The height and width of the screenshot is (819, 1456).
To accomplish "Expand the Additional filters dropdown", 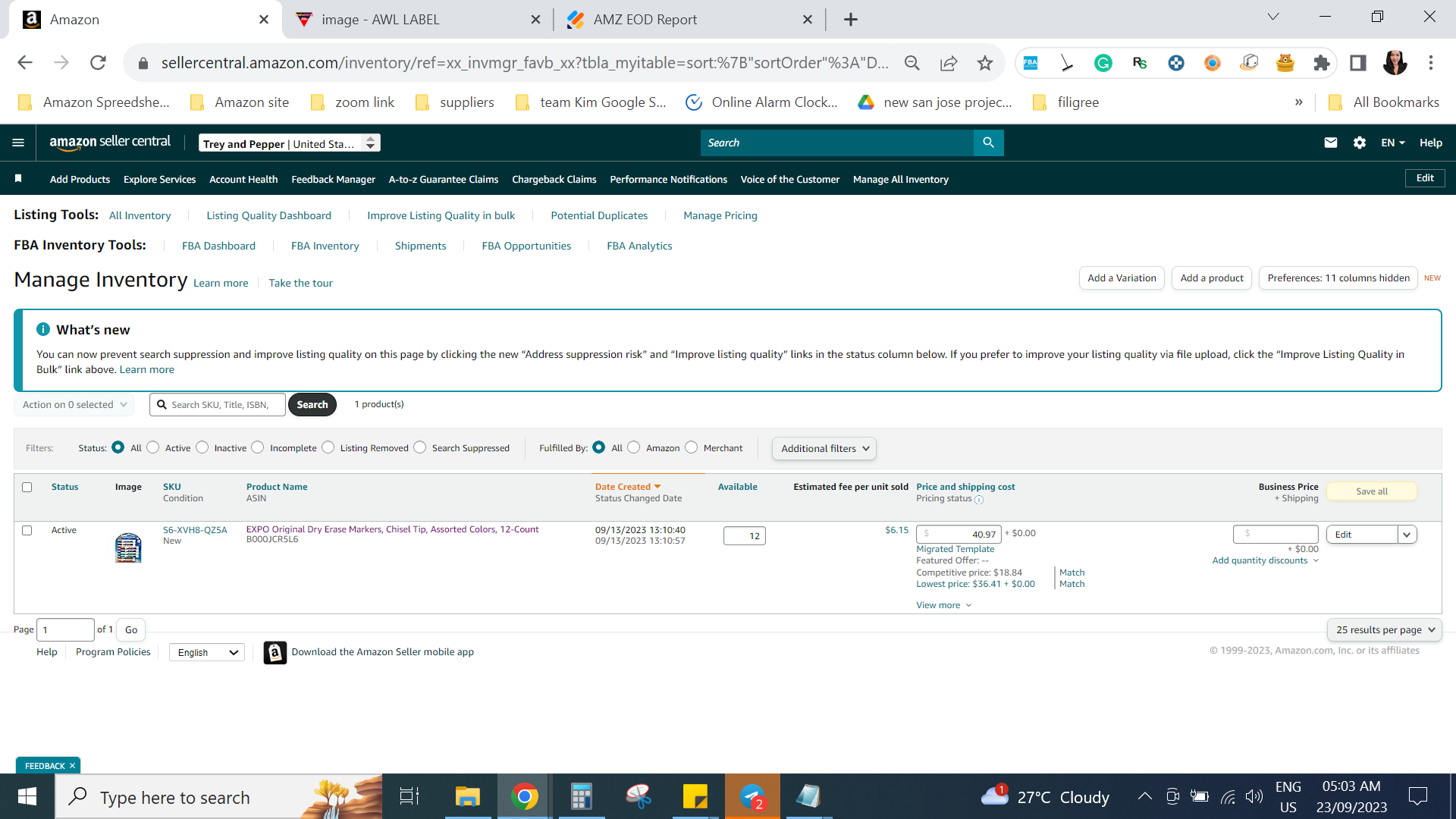I will click(824, 448).
